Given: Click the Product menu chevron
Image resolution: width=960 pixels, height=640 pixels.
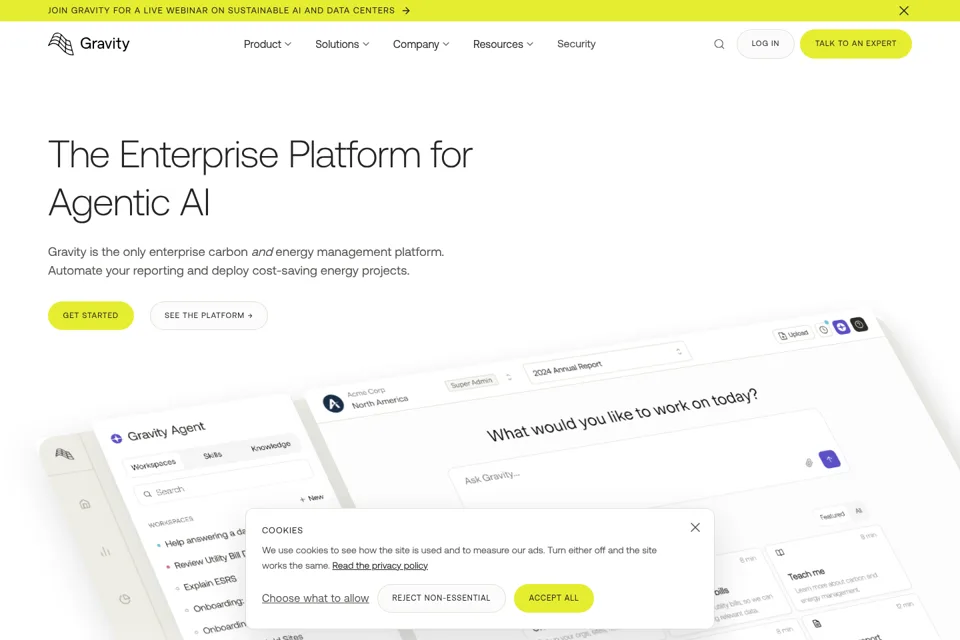Looking at the screenshot, I should tap(288, 44).
